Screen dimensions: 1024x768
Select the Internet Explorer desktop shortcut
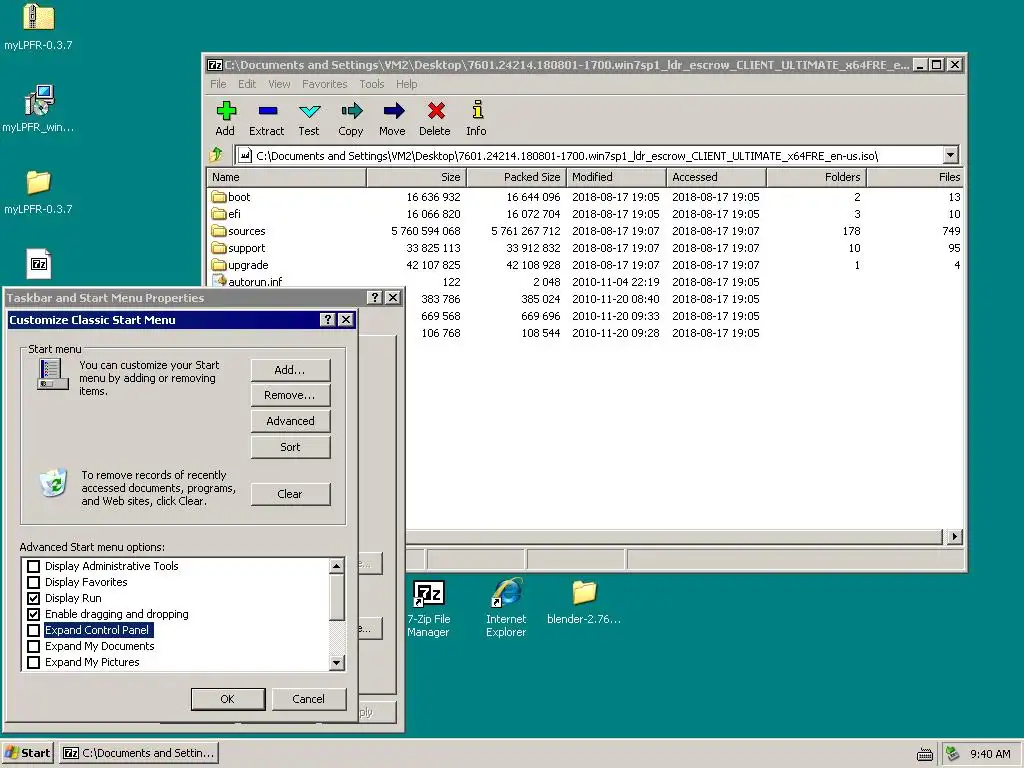click(506, 608)
